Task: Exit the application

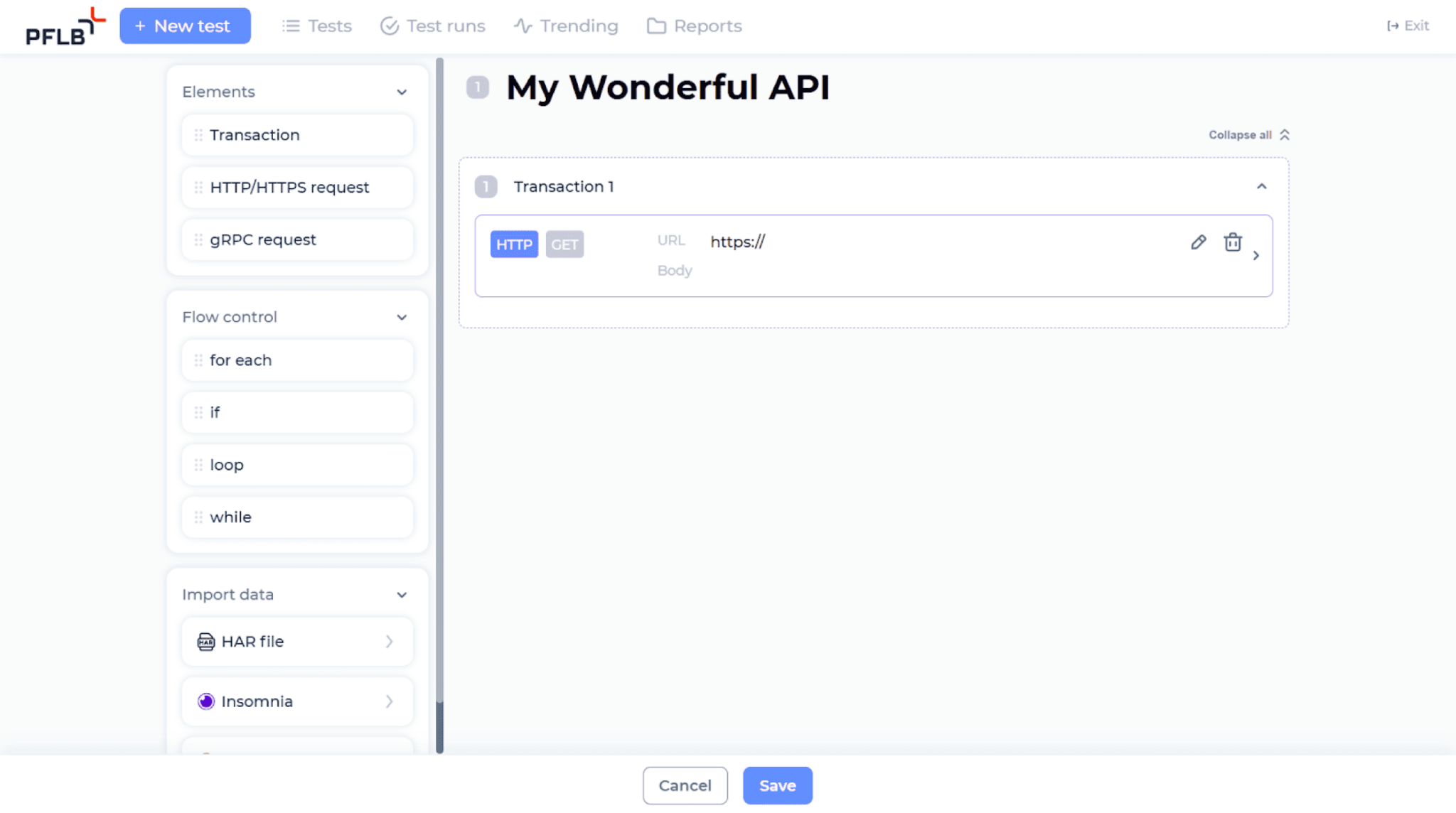Action: 1408,26
